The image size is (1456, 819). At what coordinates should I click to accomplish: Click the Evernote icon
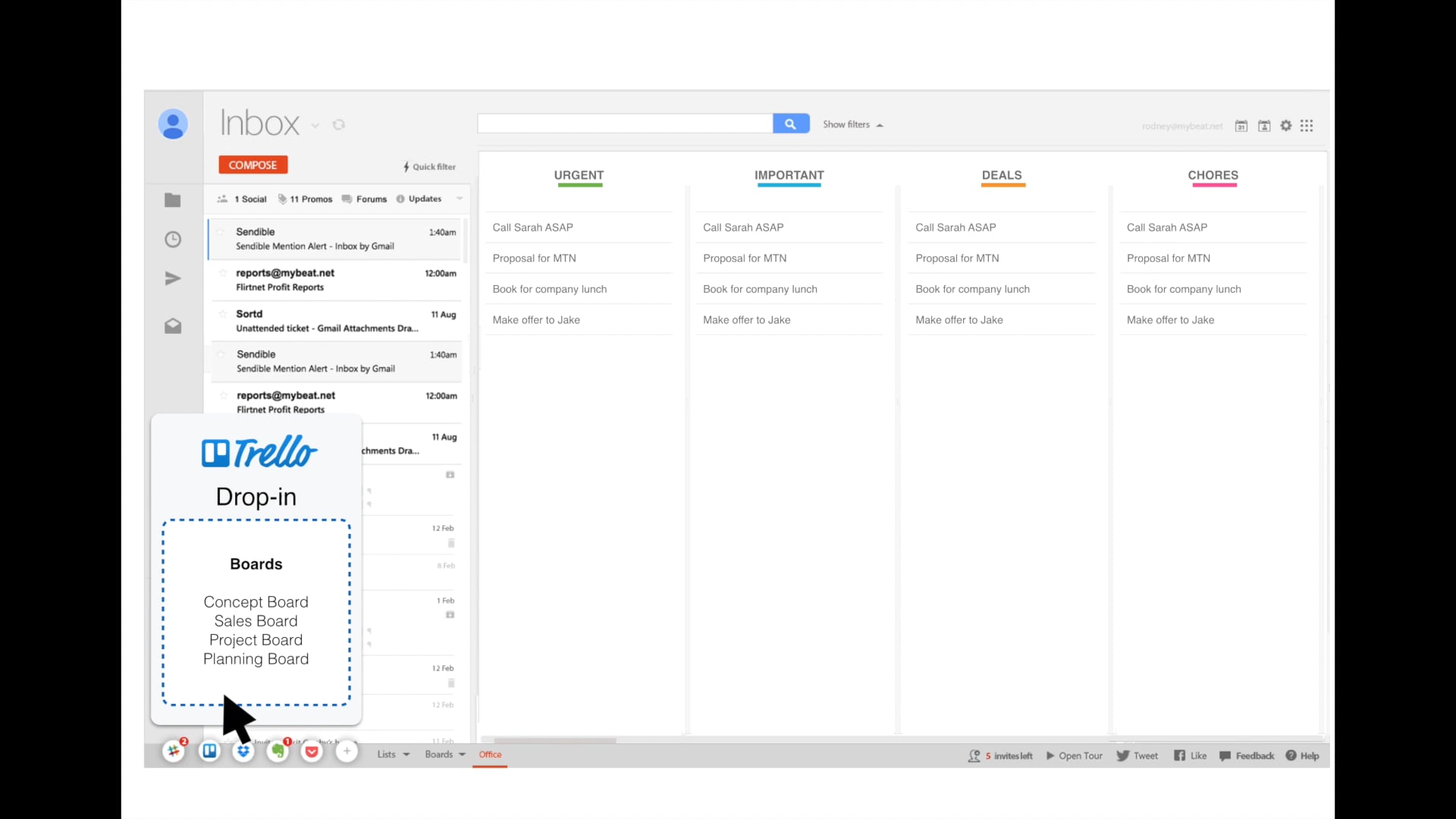[278, 752]
